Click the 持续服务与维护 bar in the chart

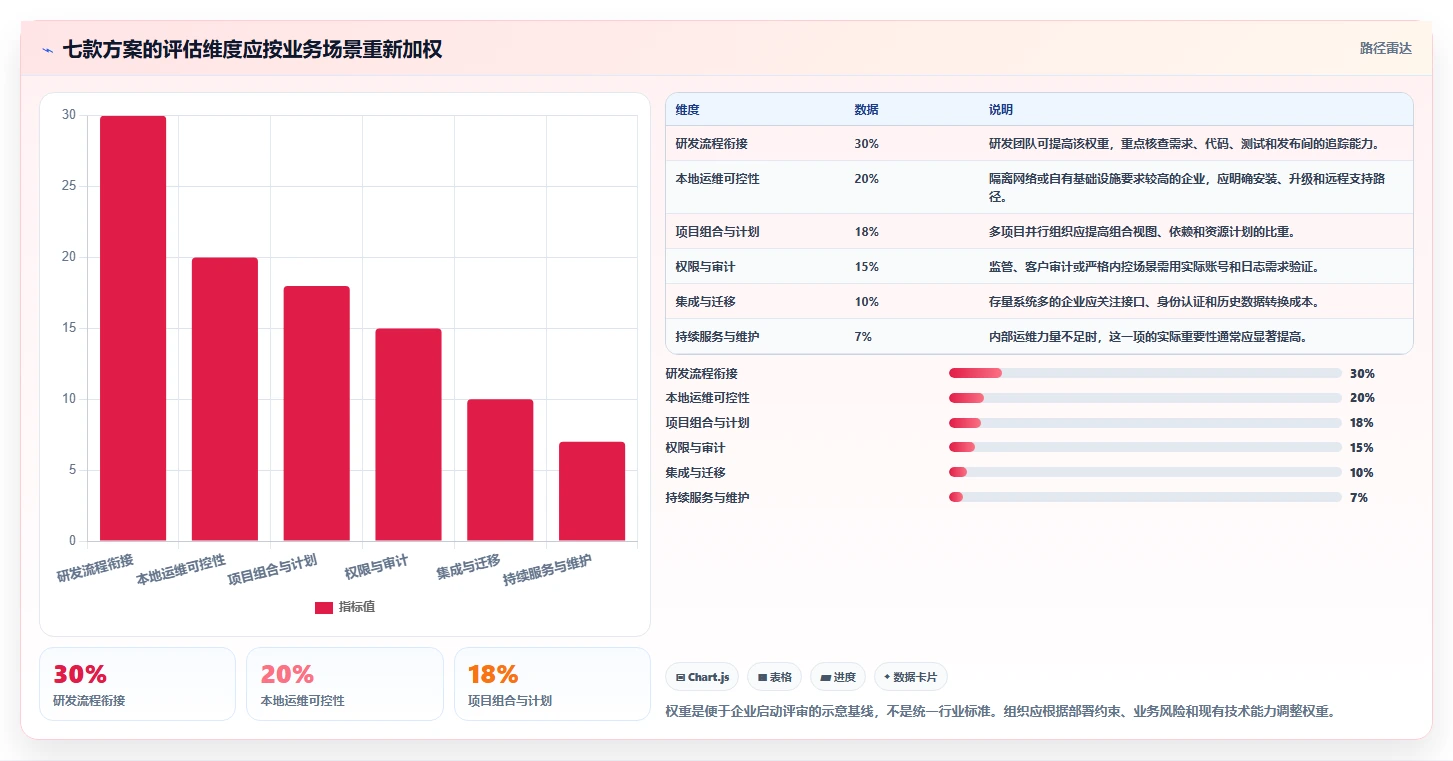pos(592,491)
